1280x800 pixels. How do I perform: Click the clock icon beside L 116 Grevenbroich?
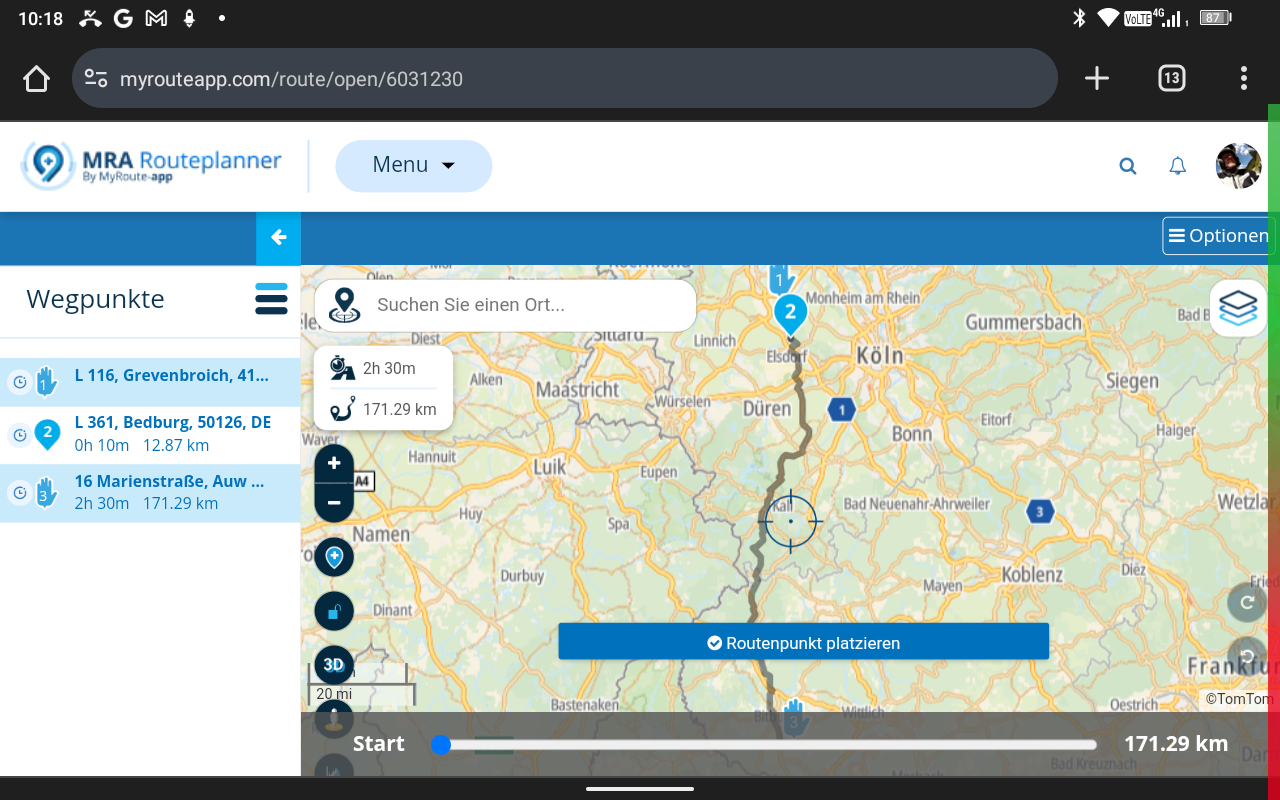(19, 382)
